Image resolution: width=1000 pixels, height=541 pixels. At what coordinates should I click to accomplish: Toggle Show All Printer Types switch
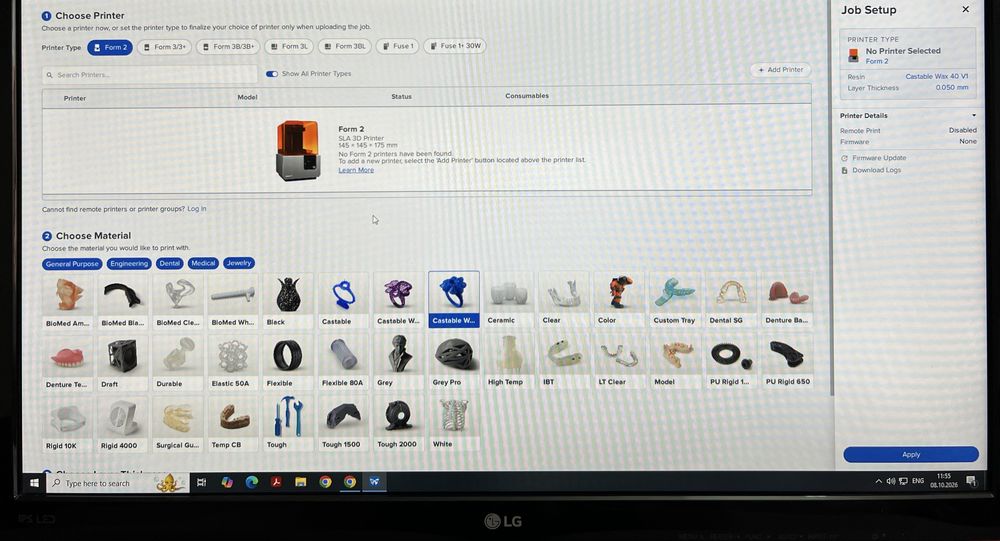tap(272, 74)
